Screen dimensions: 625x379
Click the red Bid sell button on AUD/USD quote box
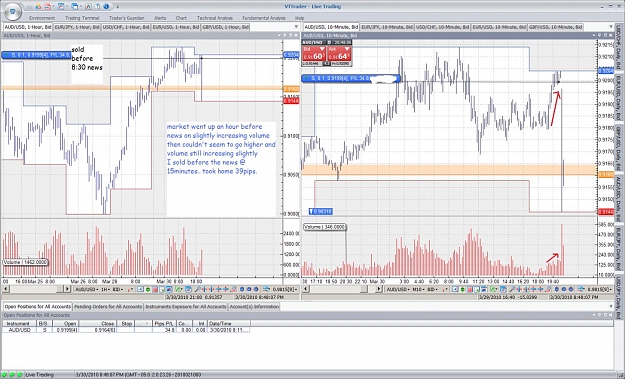click(314, 54)
